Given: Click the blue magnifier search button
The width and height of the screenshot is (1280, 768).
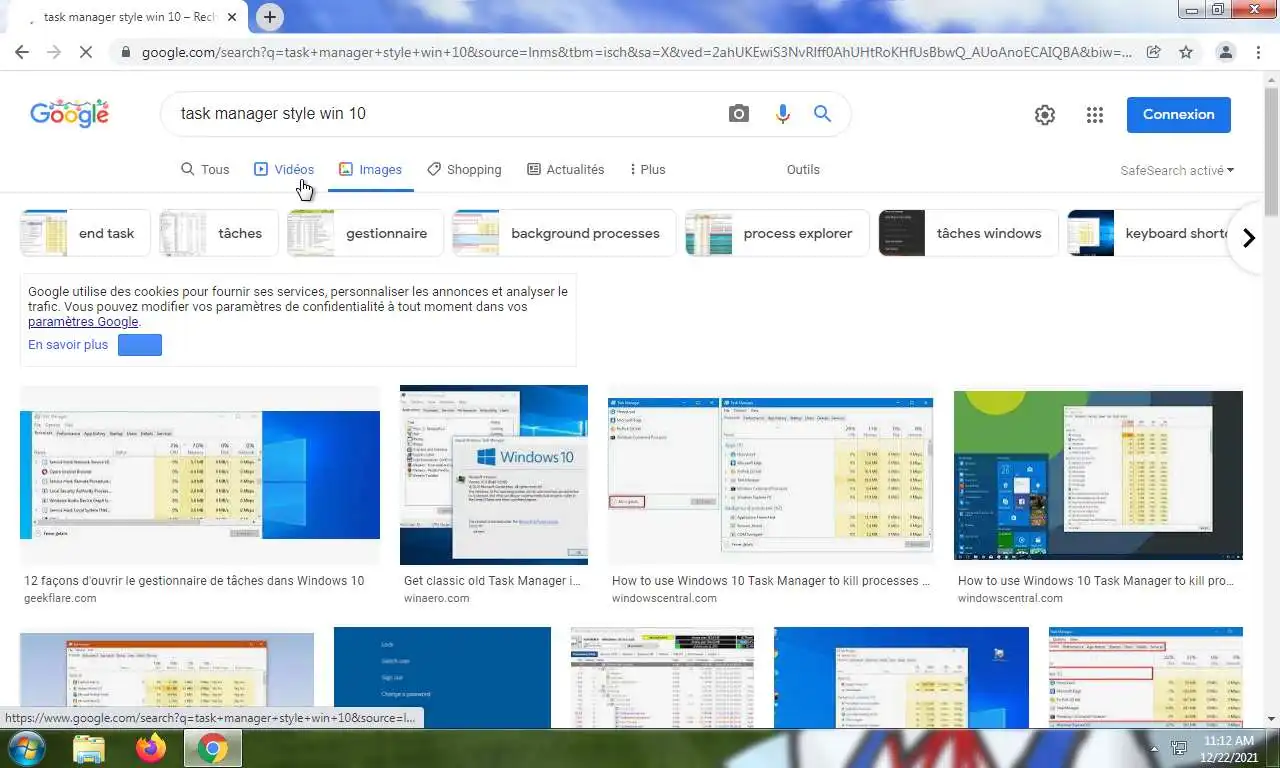Looking at the screenshot, I should 822,114.
